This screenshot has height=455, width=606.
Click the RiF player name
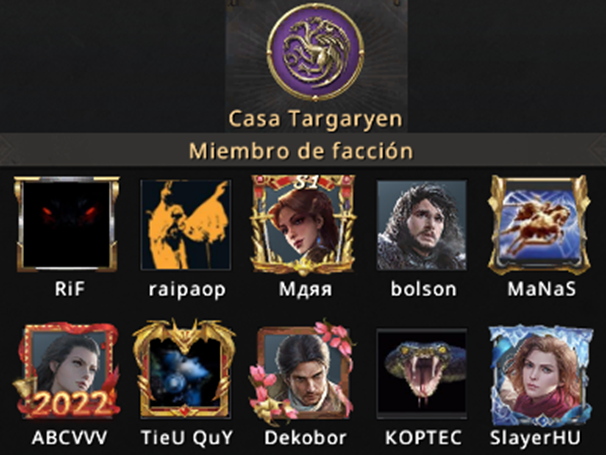[x=70, y=289]
